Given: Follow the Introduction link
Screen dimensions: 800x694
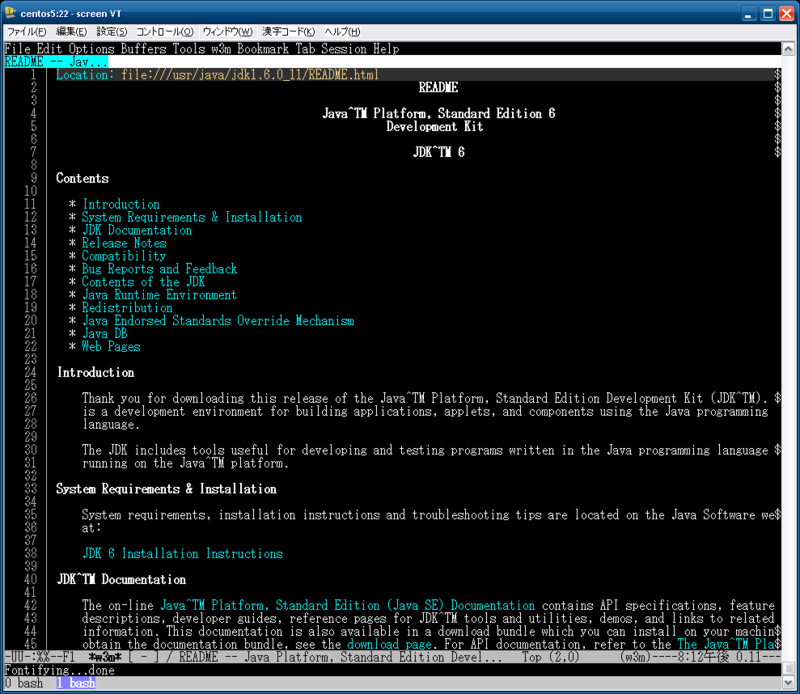Looking at the screenshot, I should pos(121,204).
